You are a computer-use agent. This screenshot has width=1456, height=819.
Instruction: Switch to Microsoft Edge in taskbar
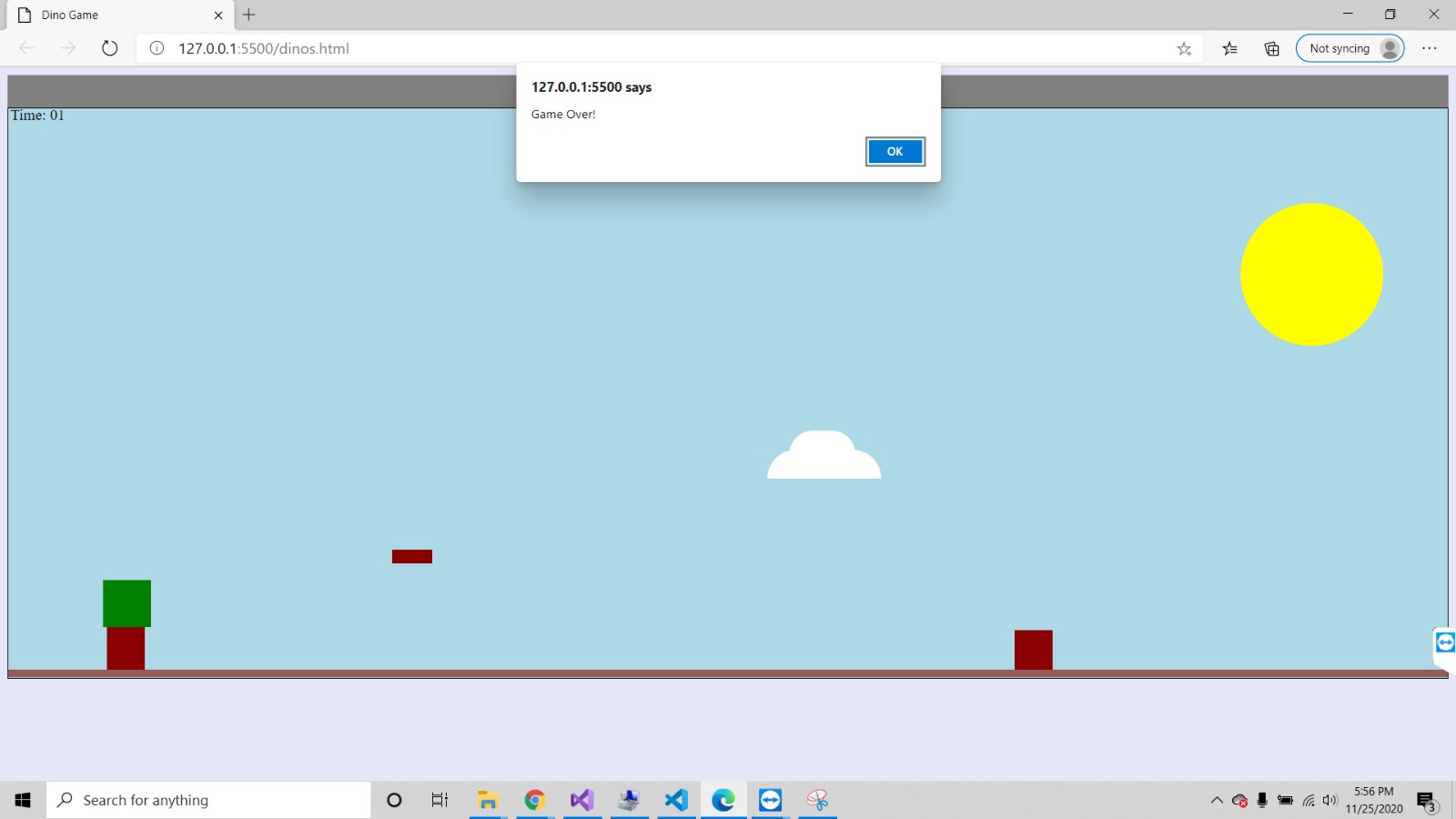[x=723, y=800]
